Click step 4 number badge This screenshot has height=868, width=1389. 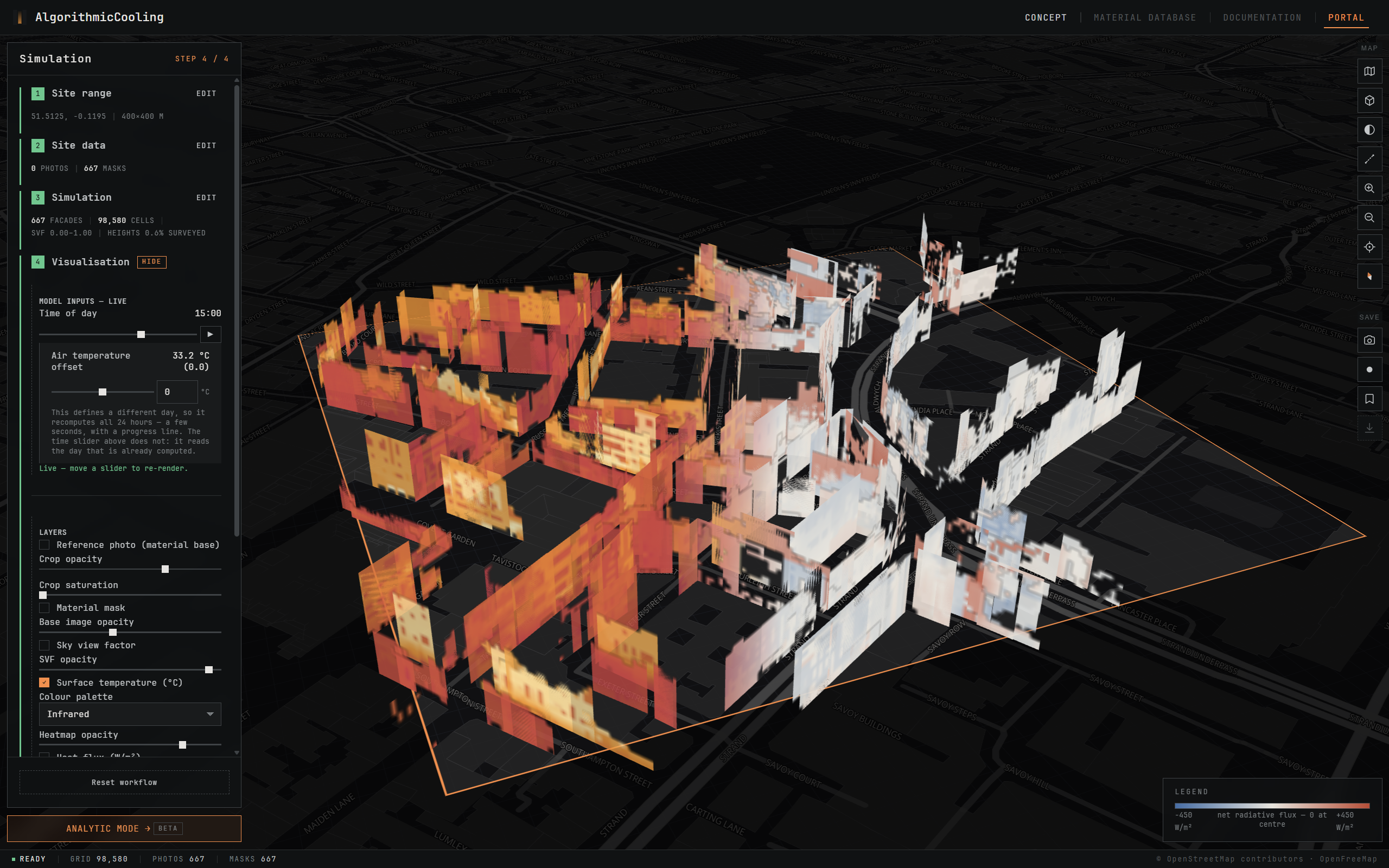tap(38, 263)
